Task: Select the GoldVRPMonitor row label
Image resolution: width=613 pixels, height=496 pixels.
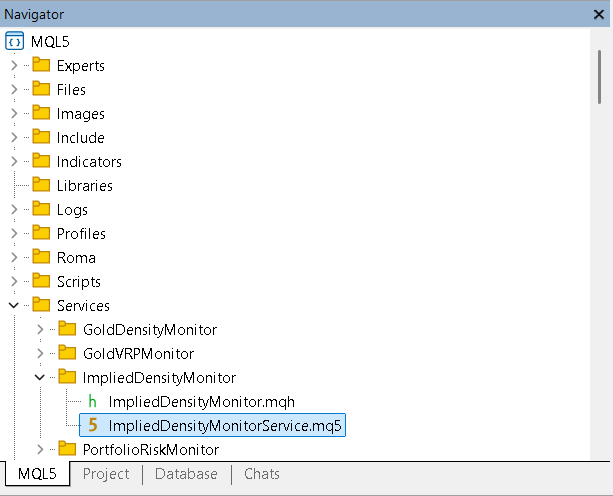Action: [138, 354]
